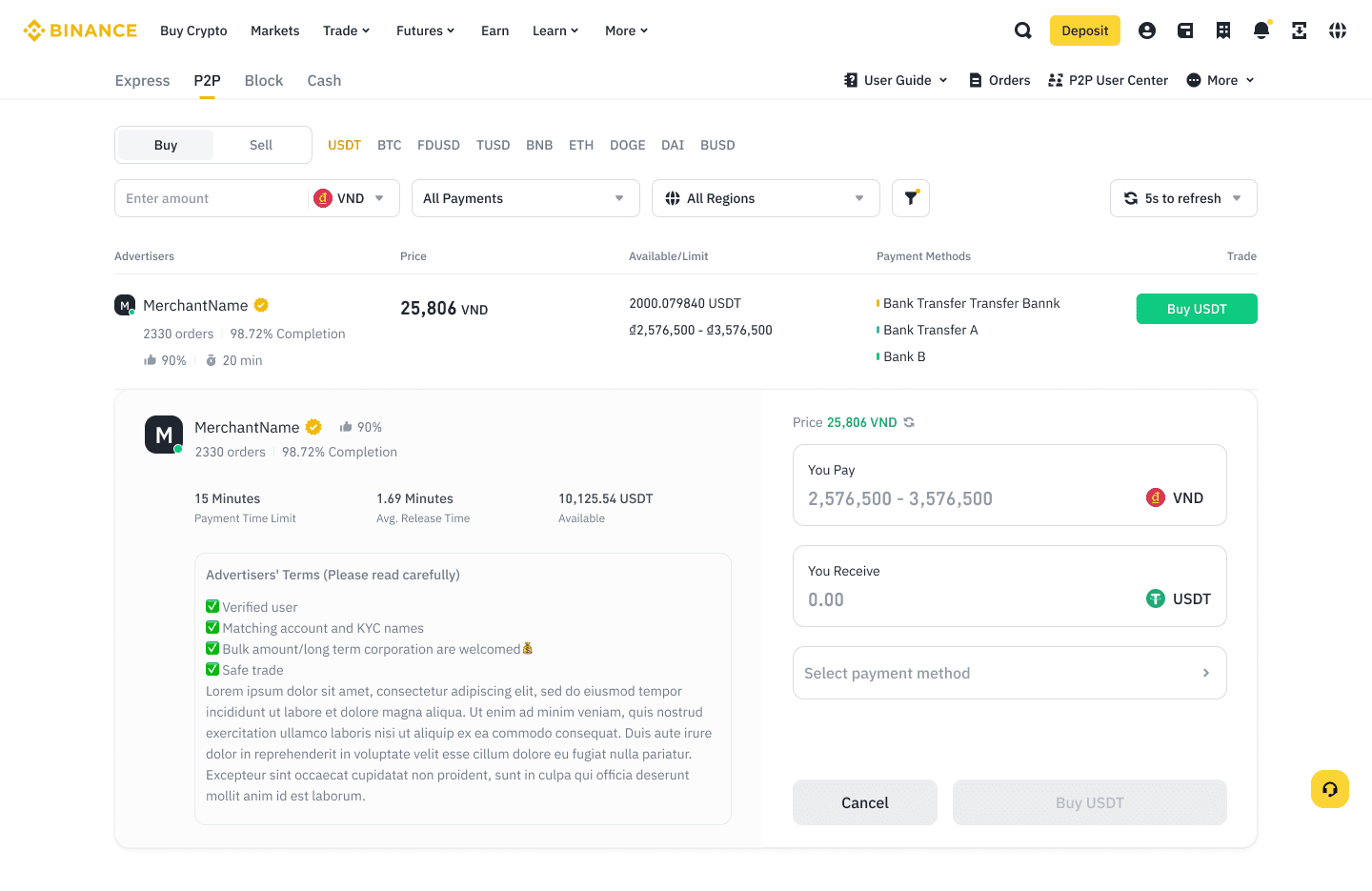Open P2P User Center
Image resolution: width=1372 pixels, height=891 pixels.
1108,80
